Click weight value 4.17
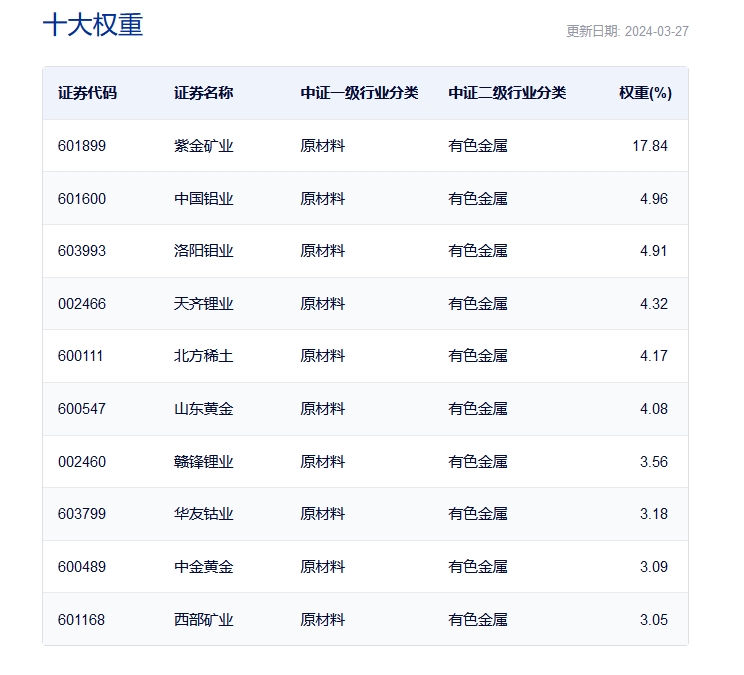Screen dimensions: 744x675 pyautogui.click(x=654, y=356)
